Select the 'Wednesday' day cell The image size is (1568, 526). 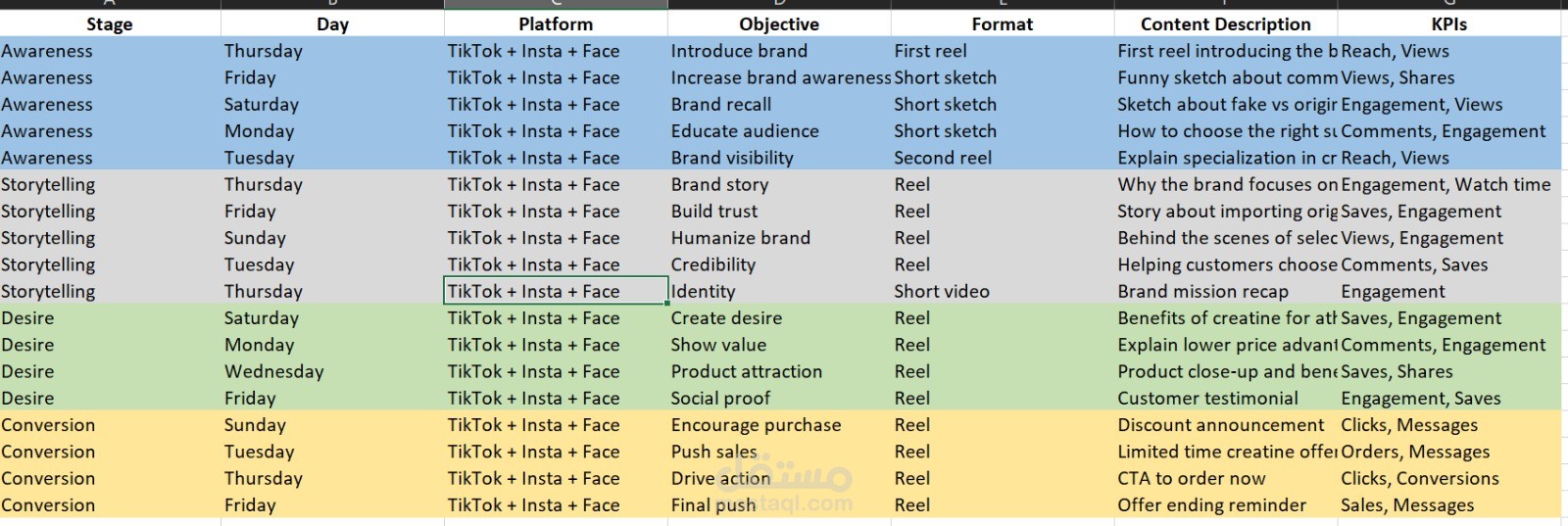click(x=333, y=371)
